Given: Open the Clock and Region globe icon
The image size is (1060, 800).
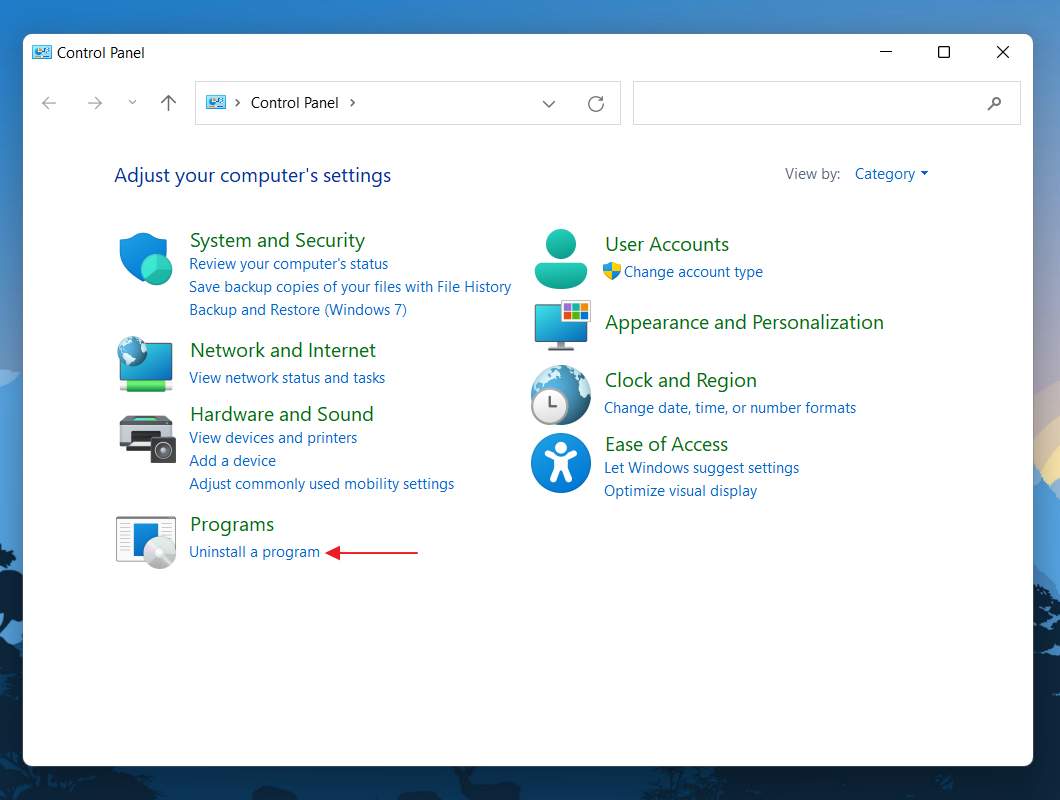Looking at the screenshot, I should tap(560, 395).
